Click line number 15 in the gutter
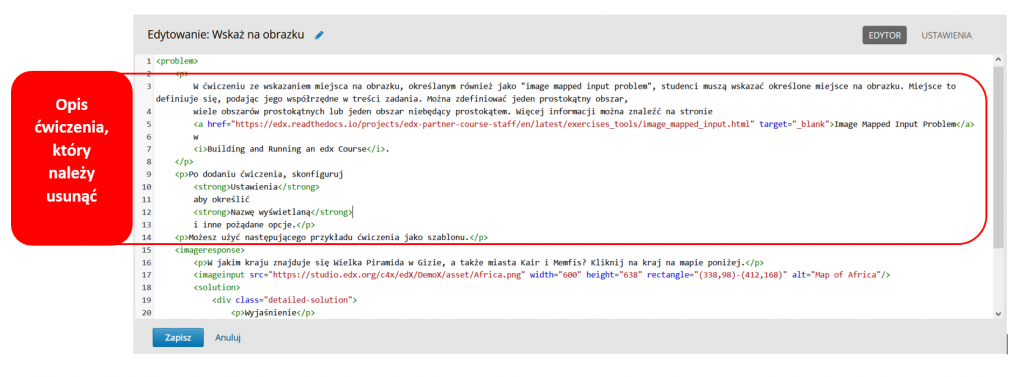This screenshot has height=377, width=1024. pos(146,250)
